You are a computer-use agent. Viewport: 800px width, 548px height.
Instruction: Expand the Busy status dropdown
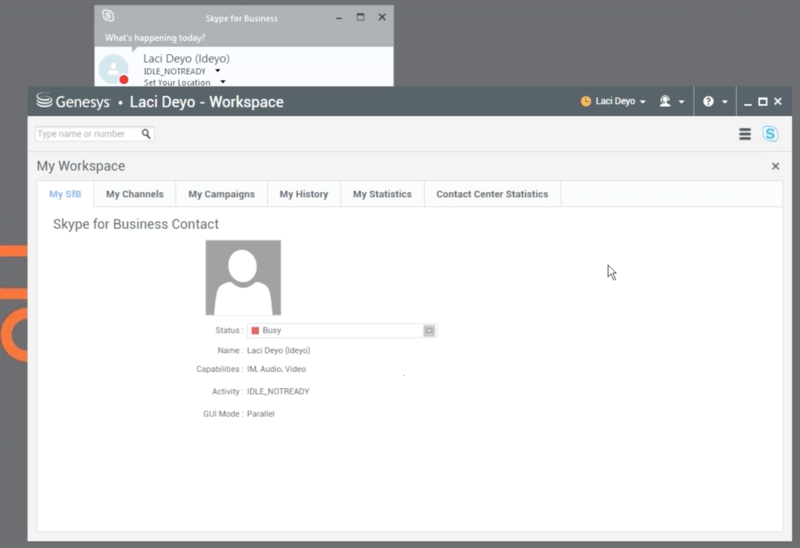(429, 330)
